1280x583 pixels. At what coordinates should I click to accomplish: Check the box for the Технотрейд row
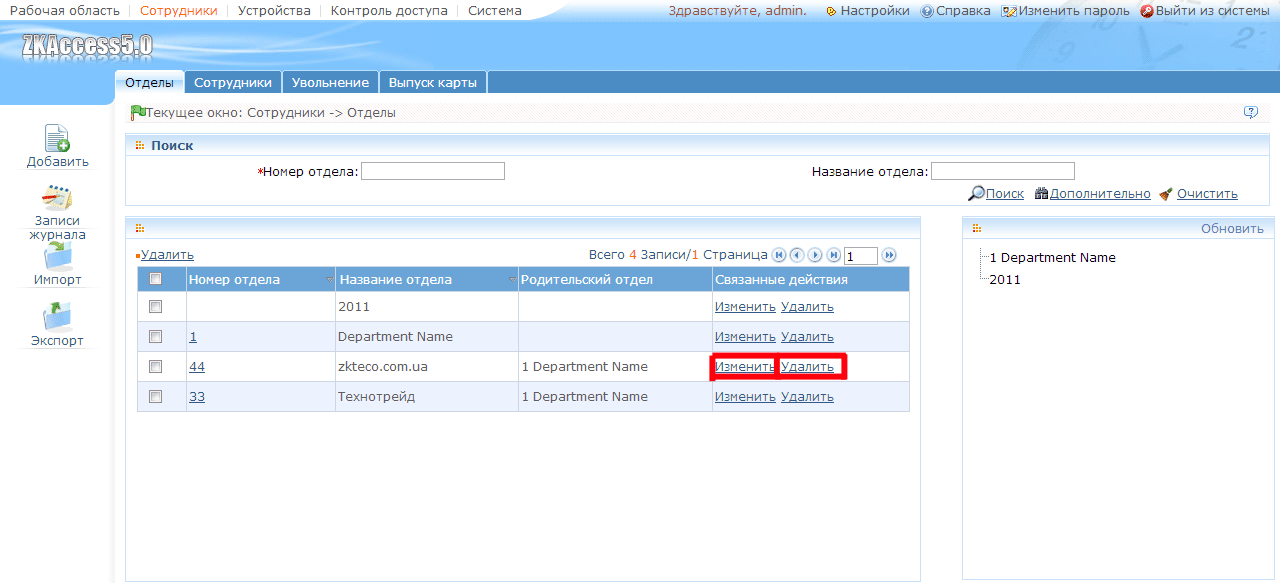155,396
